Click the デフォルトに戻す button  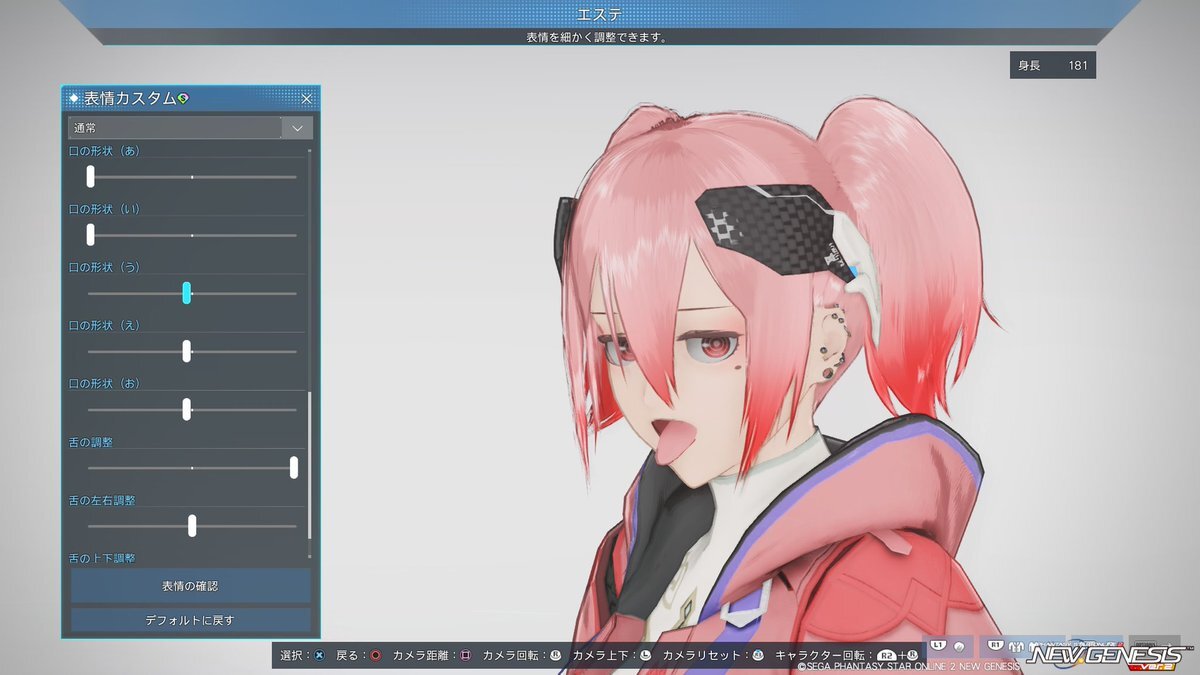pos(190,620)
